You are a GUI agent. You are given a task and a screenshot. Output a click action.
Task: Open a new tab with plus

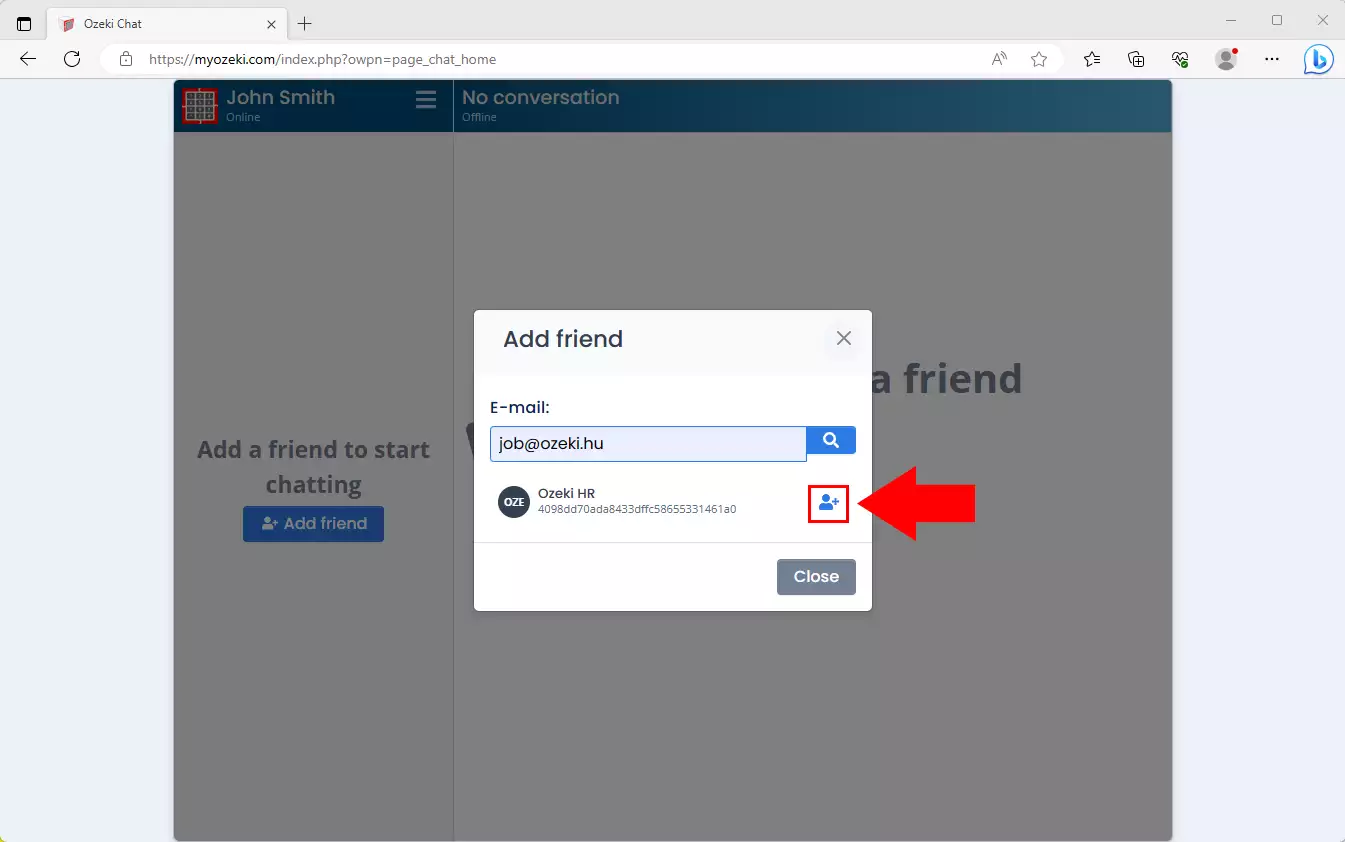[305, 23]
